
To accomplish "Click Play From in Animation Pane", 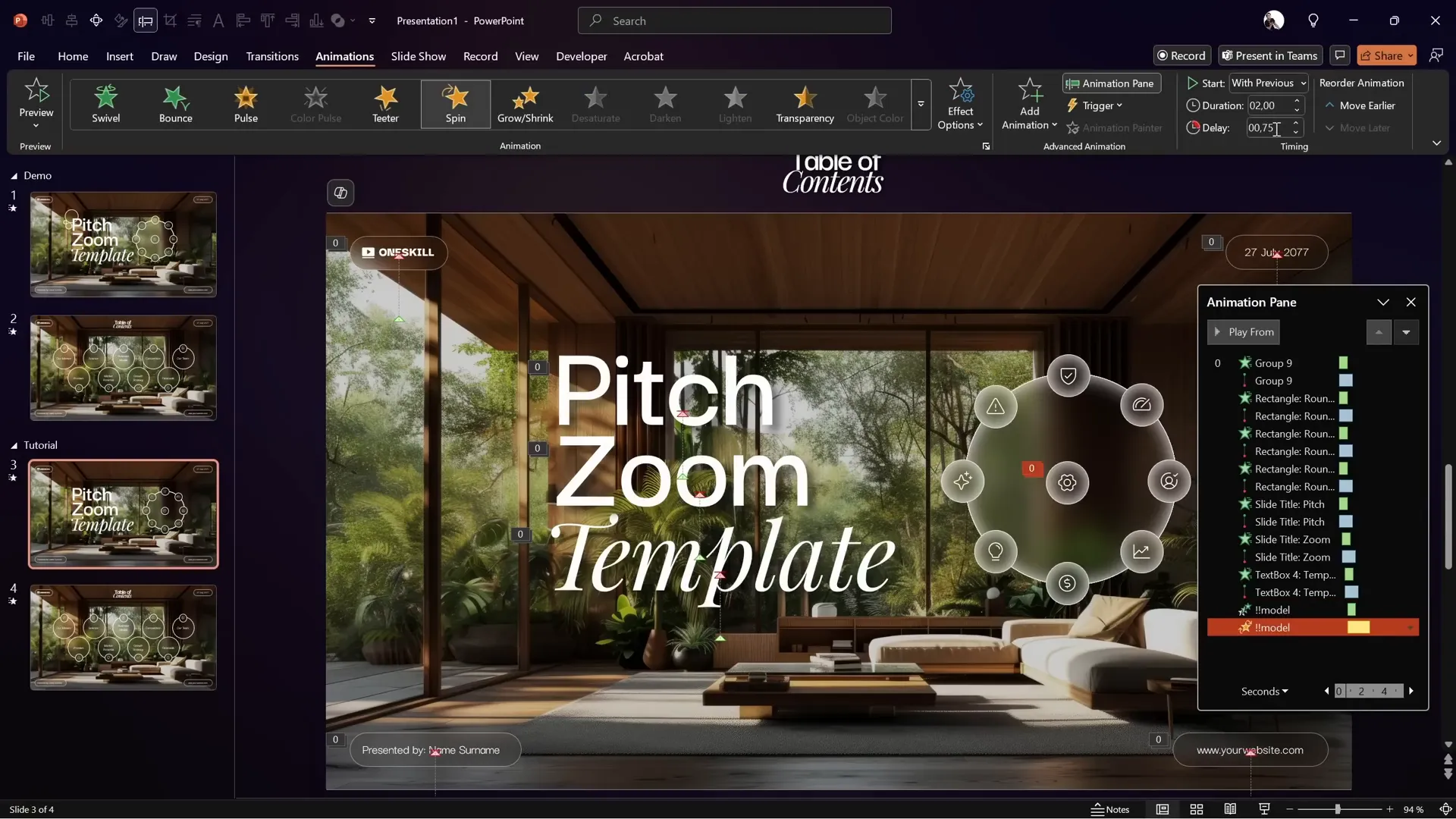I will (1244, 332).
